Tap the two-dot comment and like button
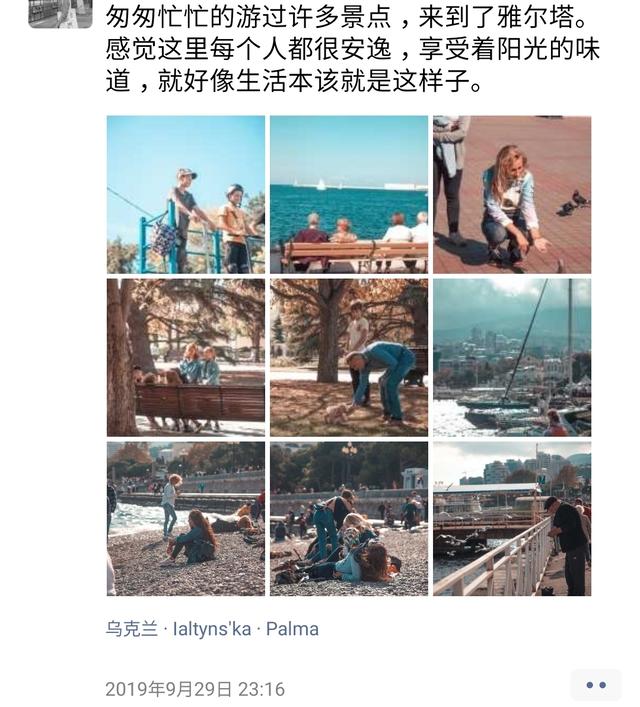Image resolution: width=640 pixels, height=707 pixels. click(x=595, y=685)
